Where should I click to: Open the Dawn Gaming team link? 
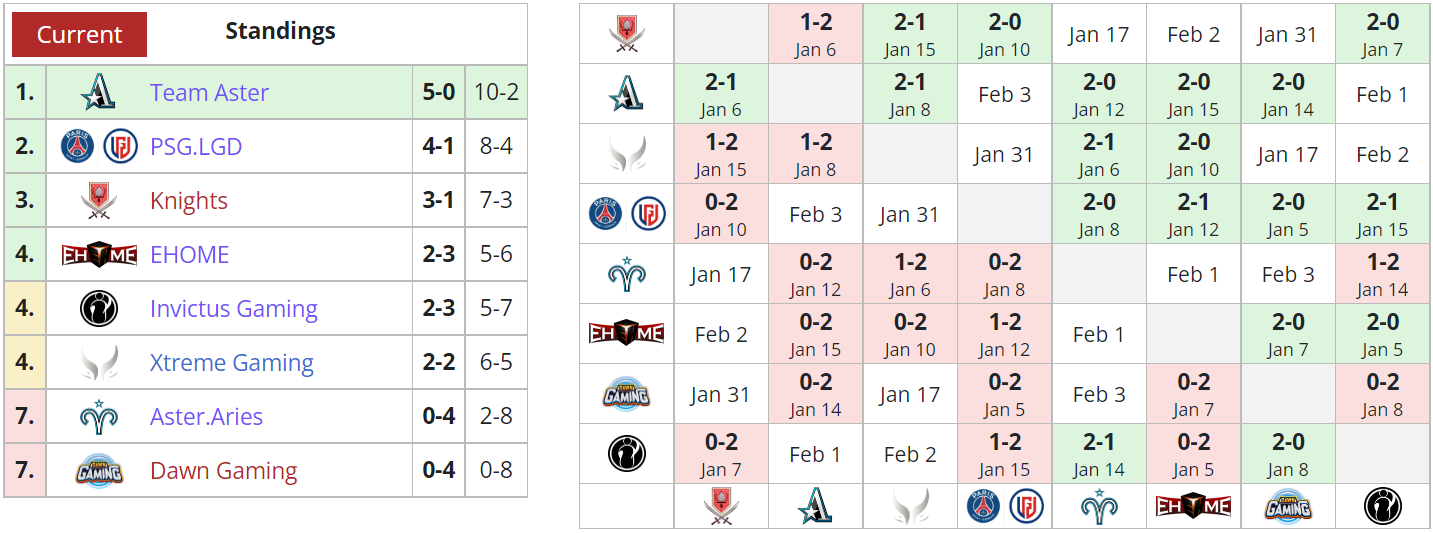[x=223, y=471]
